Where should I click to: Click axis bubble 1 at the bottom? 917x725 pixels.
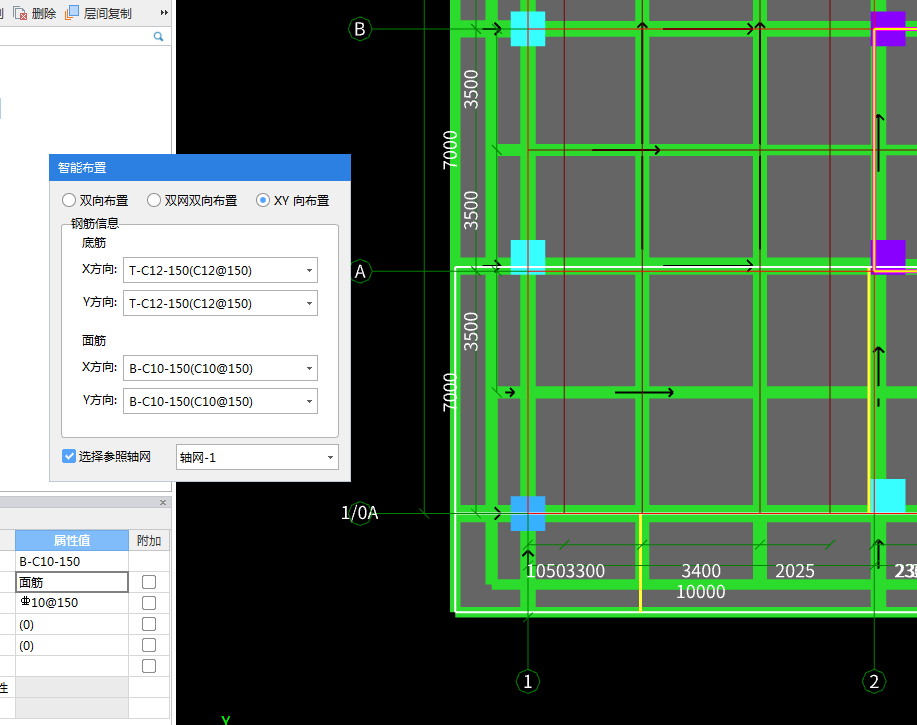(x=528, y=681)
